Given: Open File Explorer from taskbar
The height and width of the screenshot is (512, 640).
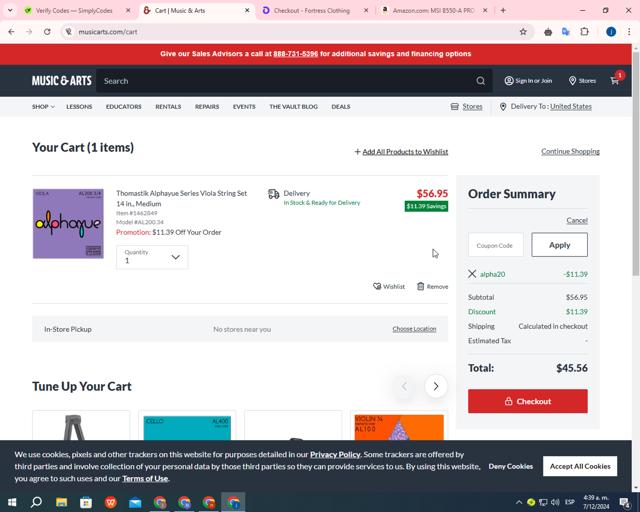Looking at the screenshot, I should pyautogui.click(x=61, y=502).
